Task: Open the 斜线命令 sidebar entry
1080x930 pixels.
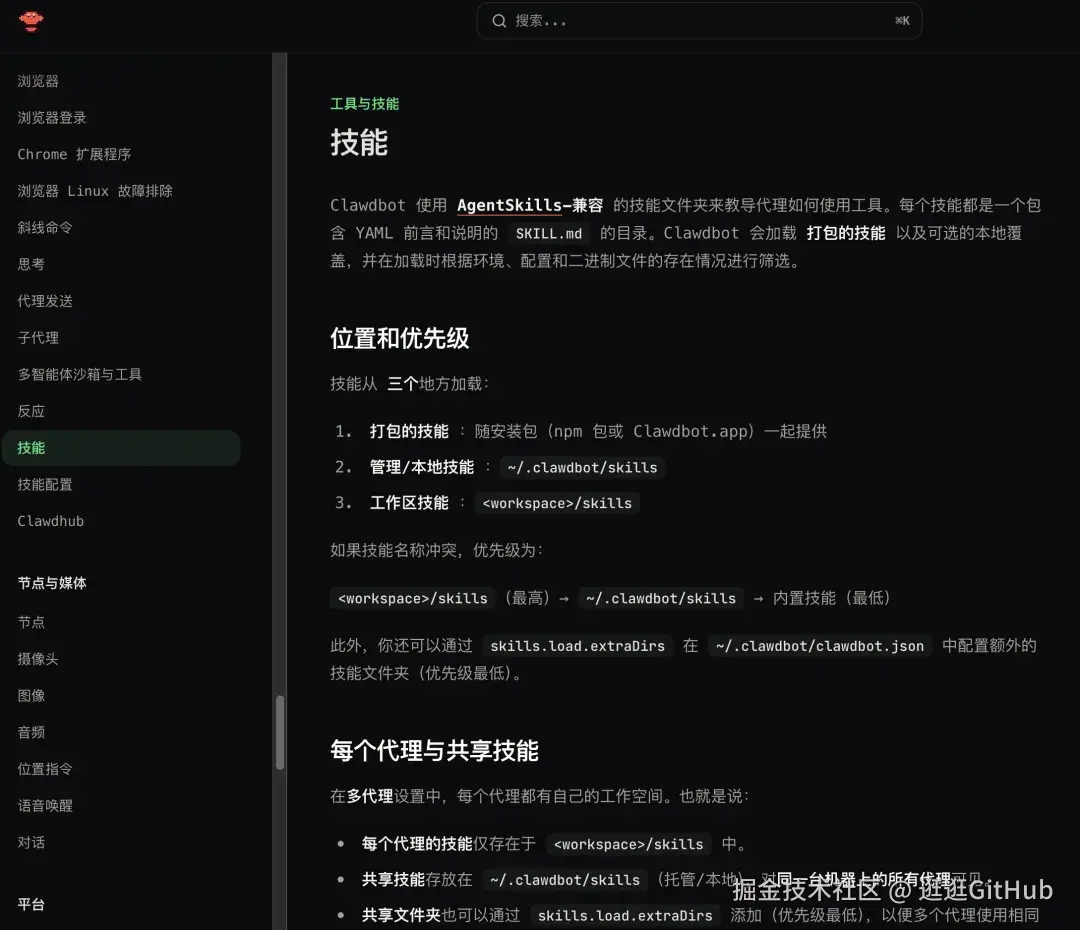Action: tap(50, 227)
